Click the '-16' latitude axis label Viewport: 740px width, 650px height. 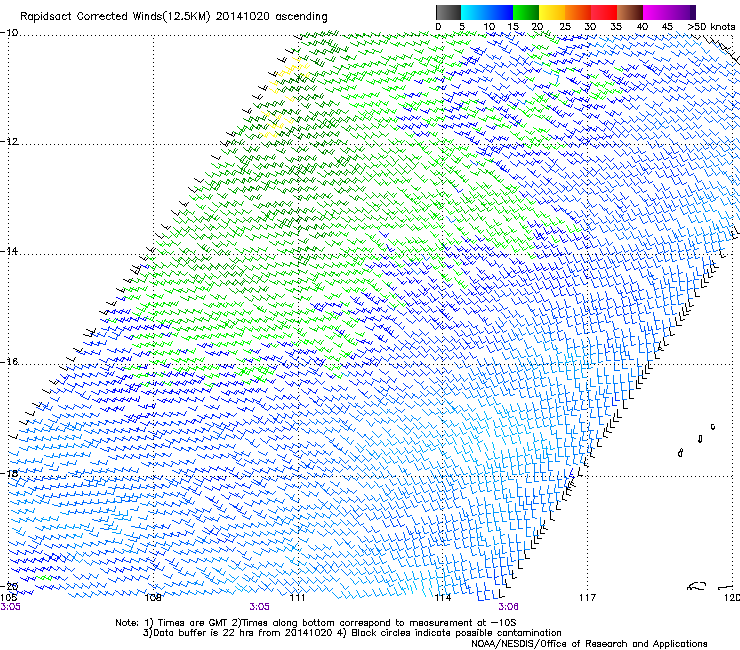pyautogui.click(x=9, y=362)
